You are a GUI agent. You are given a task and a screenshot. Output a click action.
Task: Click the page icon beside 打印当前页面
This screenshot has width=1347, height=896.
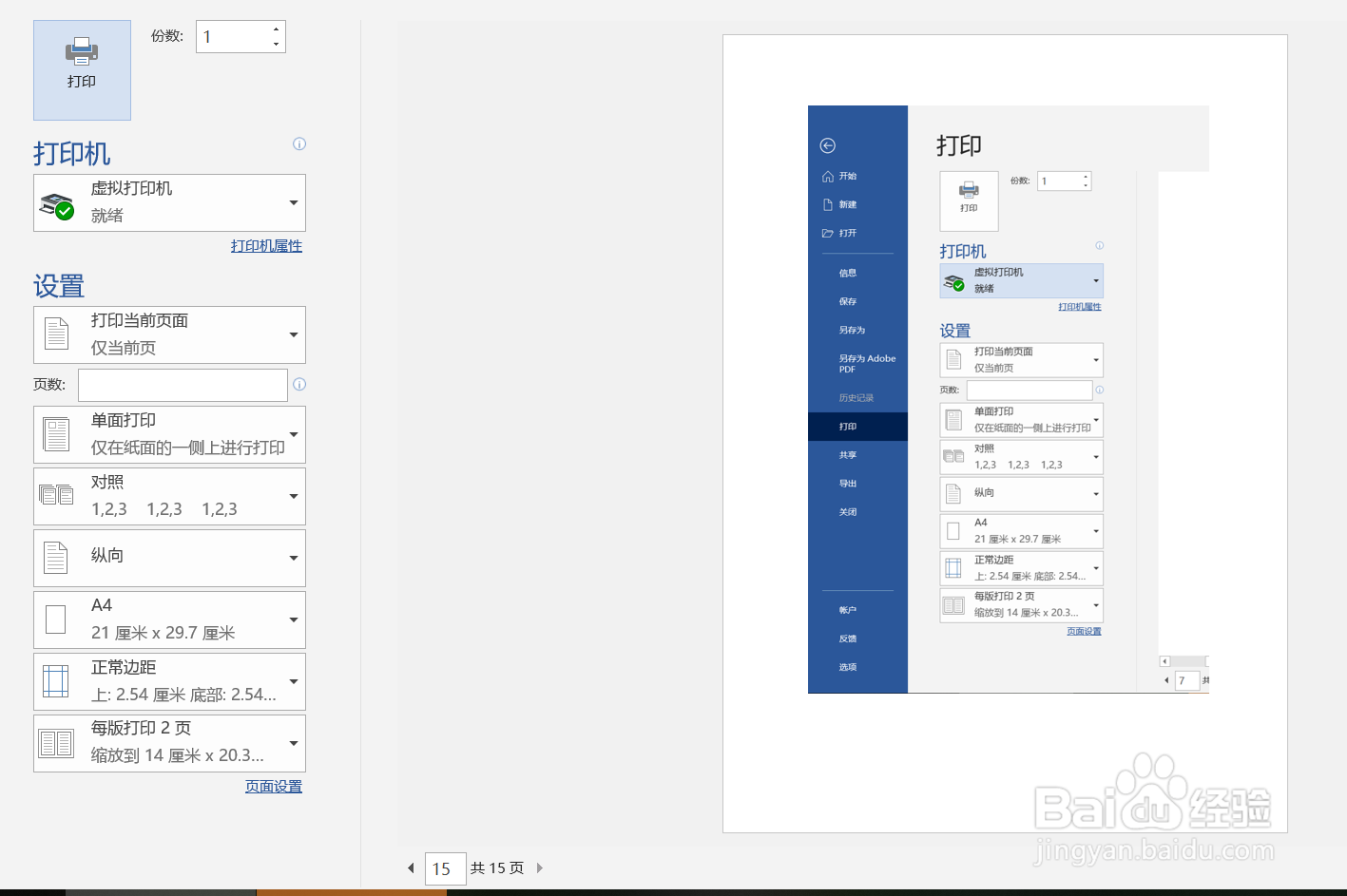pyautogui.click(x=56, y=334)
